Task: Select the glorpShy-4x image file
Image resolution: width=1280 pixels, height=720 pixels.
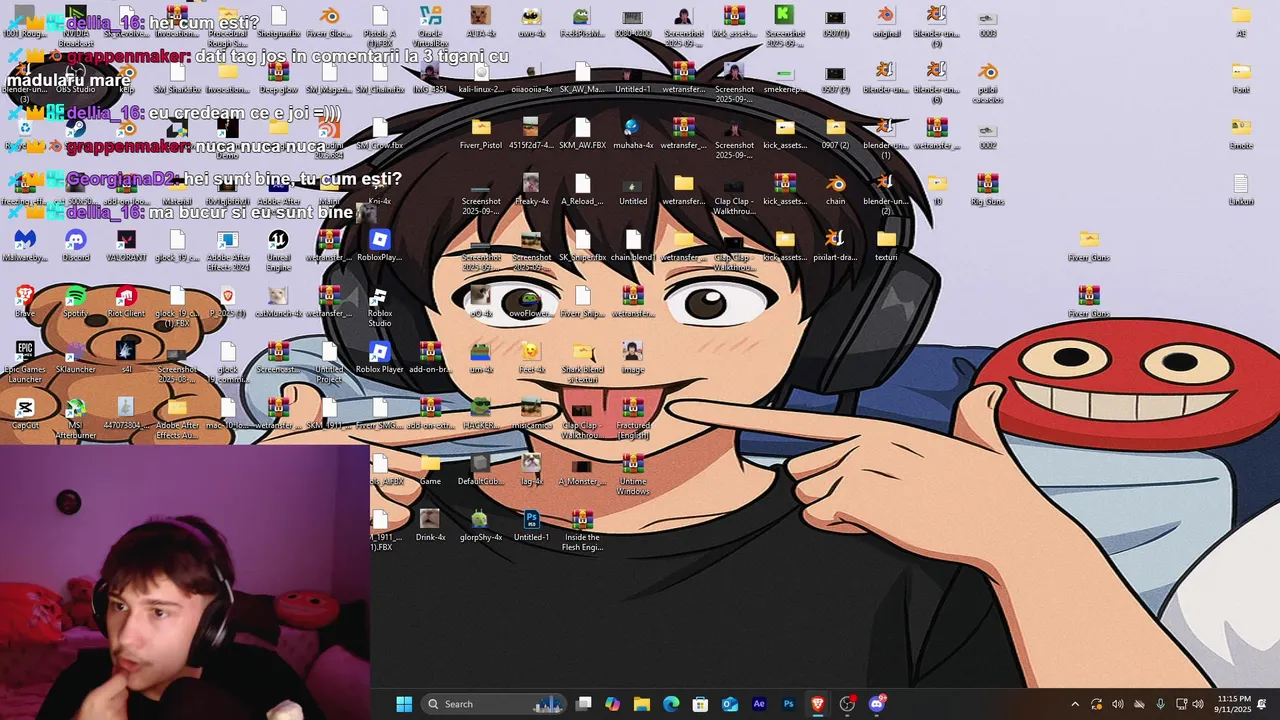Action: (x=481, y=525)
